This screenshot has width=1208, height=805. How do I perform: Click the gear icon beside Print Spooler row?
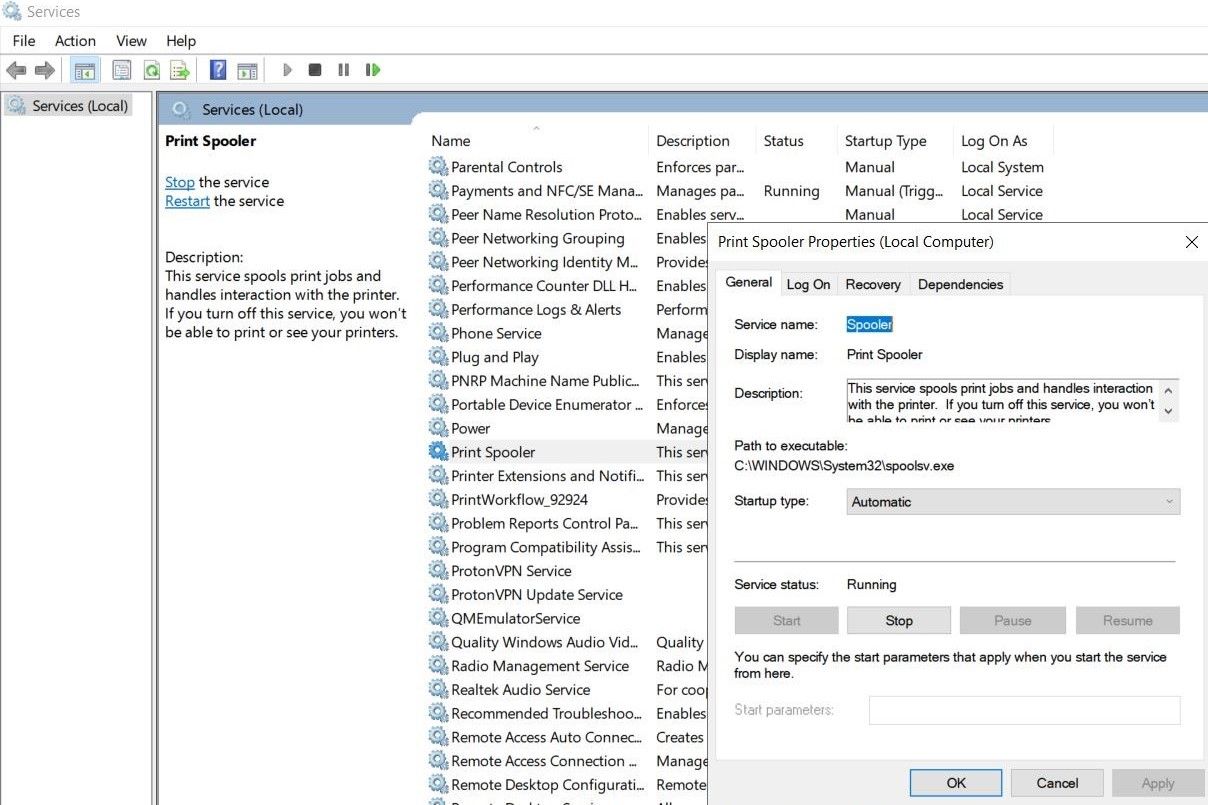[438, 452]
